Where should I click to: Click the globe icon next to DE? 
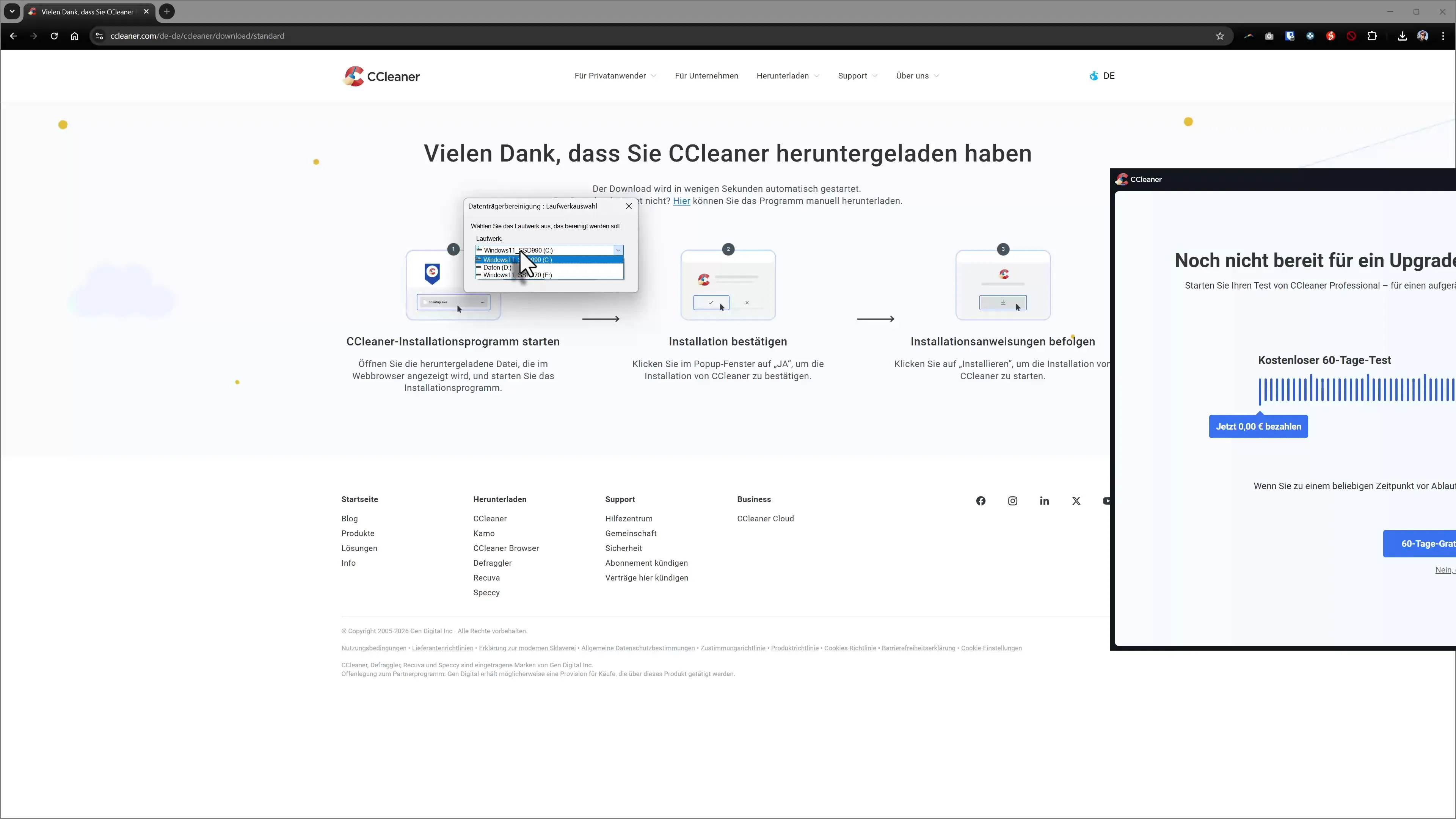[x=1093, y=76]
